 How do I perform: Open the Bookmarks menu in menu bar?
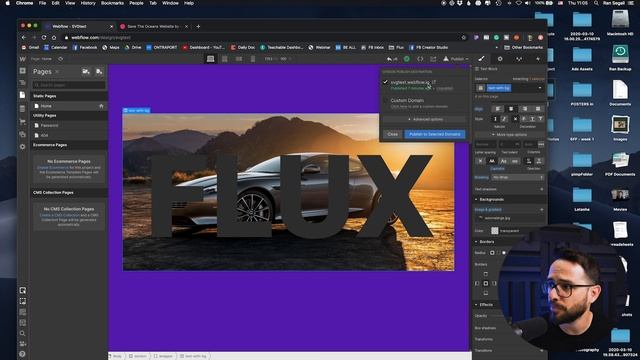click(112, 3)
